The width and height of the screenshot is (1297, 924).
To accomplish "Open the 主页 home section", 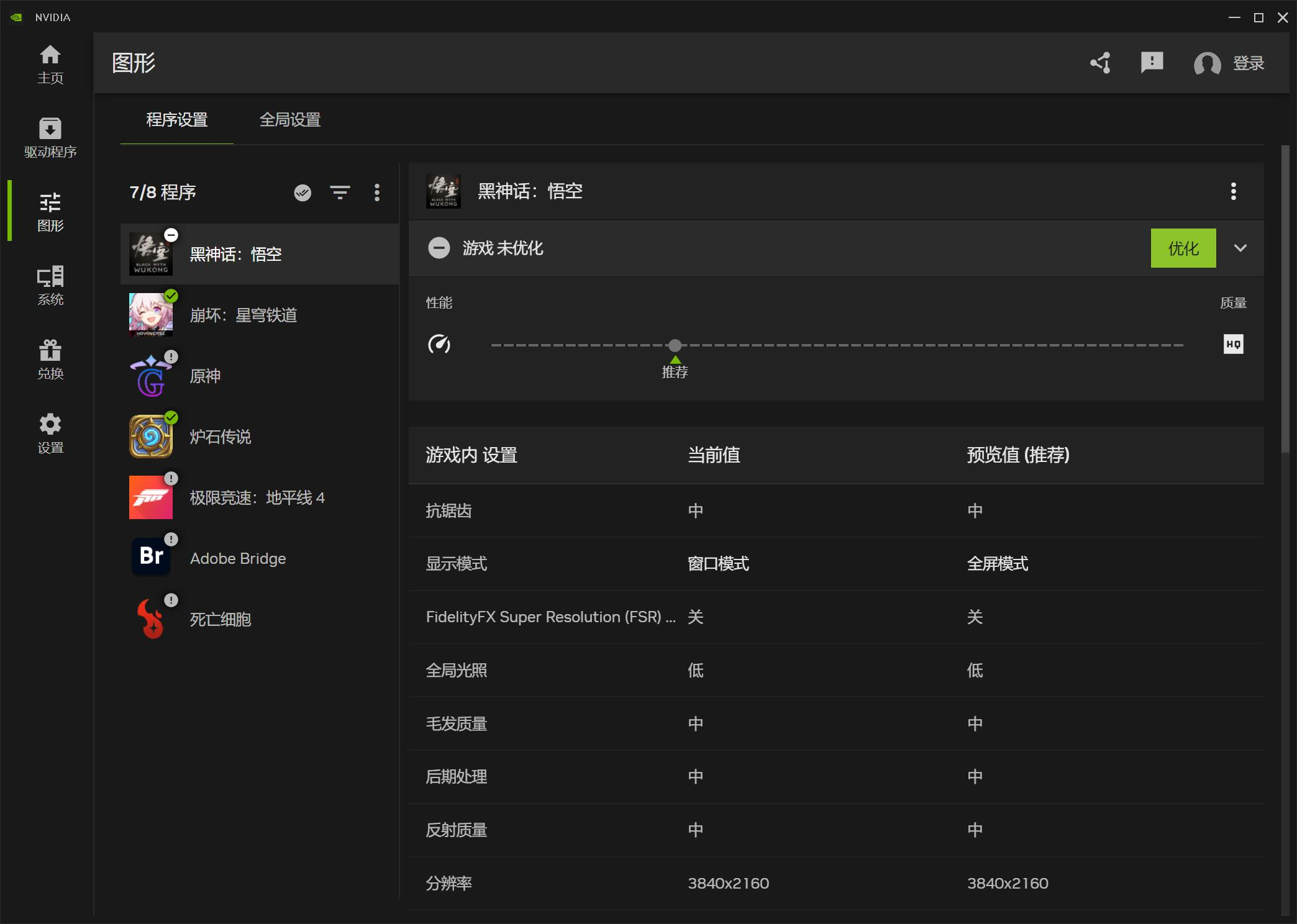I will click(x=50, y=64).
